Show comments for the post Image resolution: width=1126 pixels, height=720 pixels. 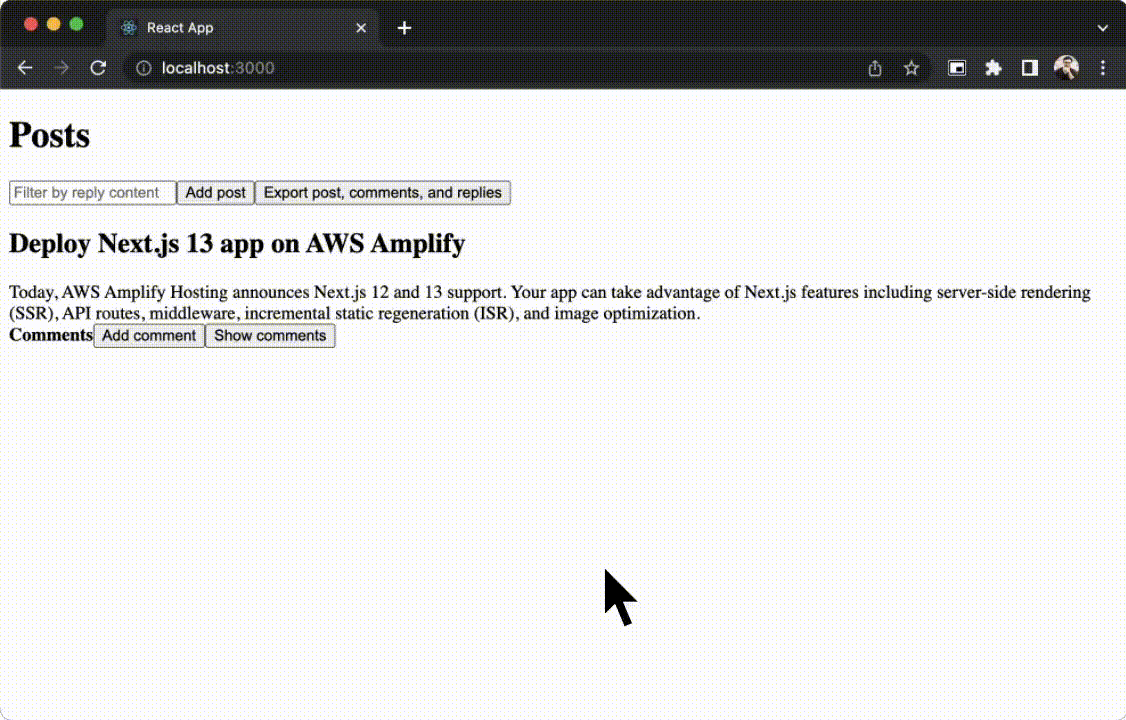coord(270,335)
